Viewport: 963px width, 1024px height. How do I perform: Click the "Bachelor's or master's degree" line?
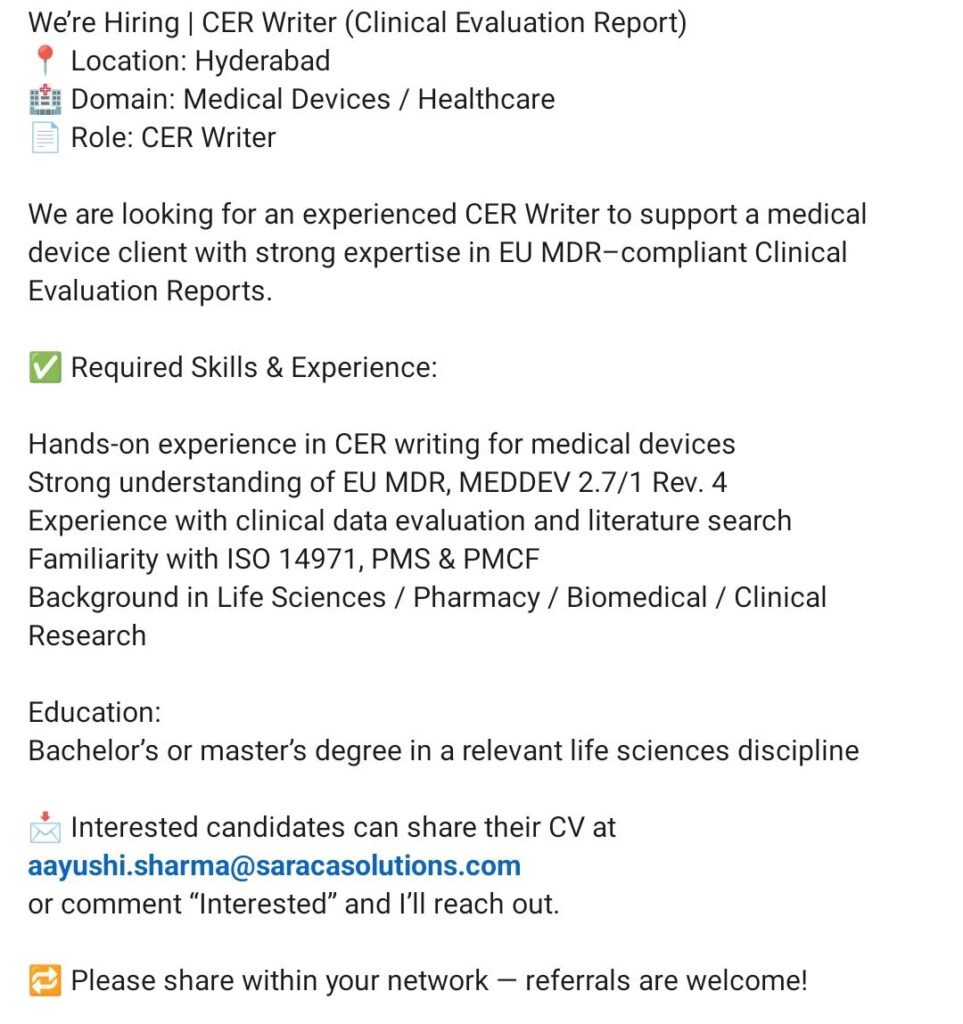pos(443,751)
